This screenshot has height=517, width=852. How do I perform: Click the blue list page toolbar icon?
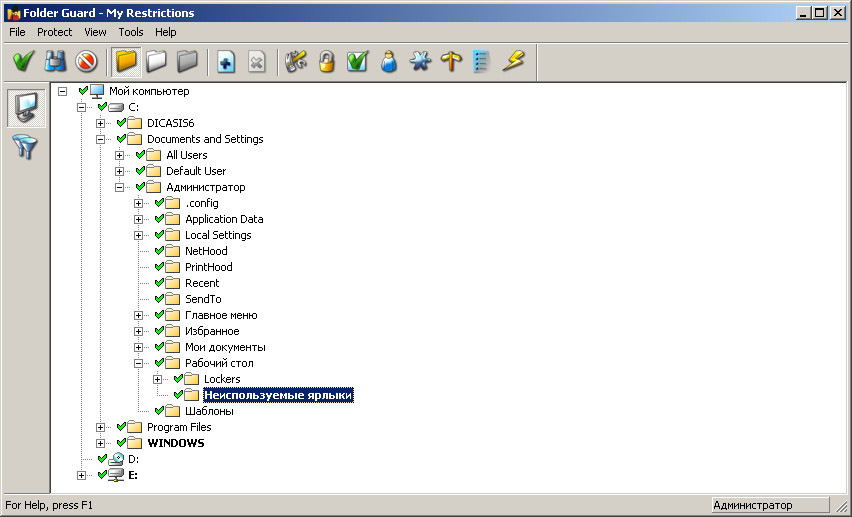pos(481,61)
